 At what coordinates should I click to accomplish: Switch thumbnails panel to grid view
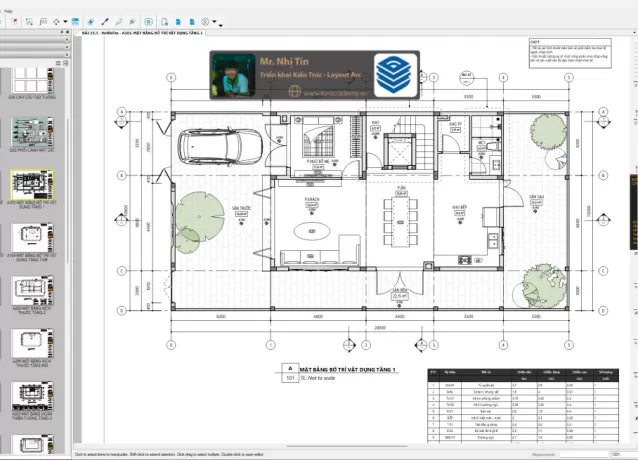click(66, 63)
